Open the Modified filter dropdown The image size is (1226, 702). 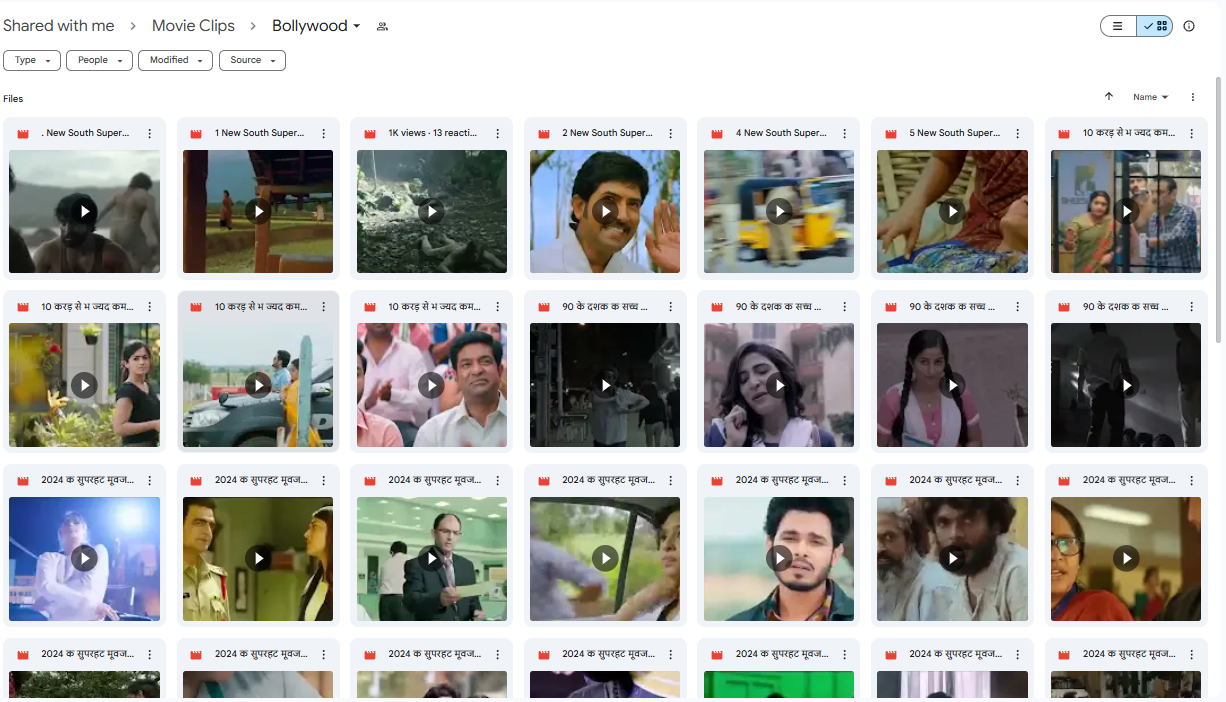(x=175, y=61)
